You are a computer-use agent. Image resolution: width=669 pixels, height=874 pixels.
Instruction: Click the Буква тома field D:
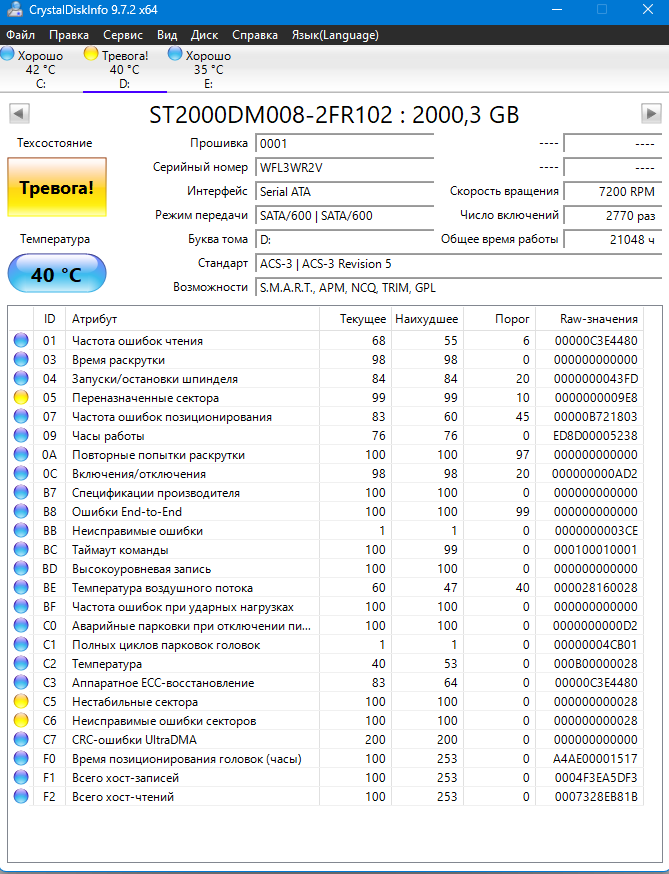pyautogui.click(x=345, y=239)
